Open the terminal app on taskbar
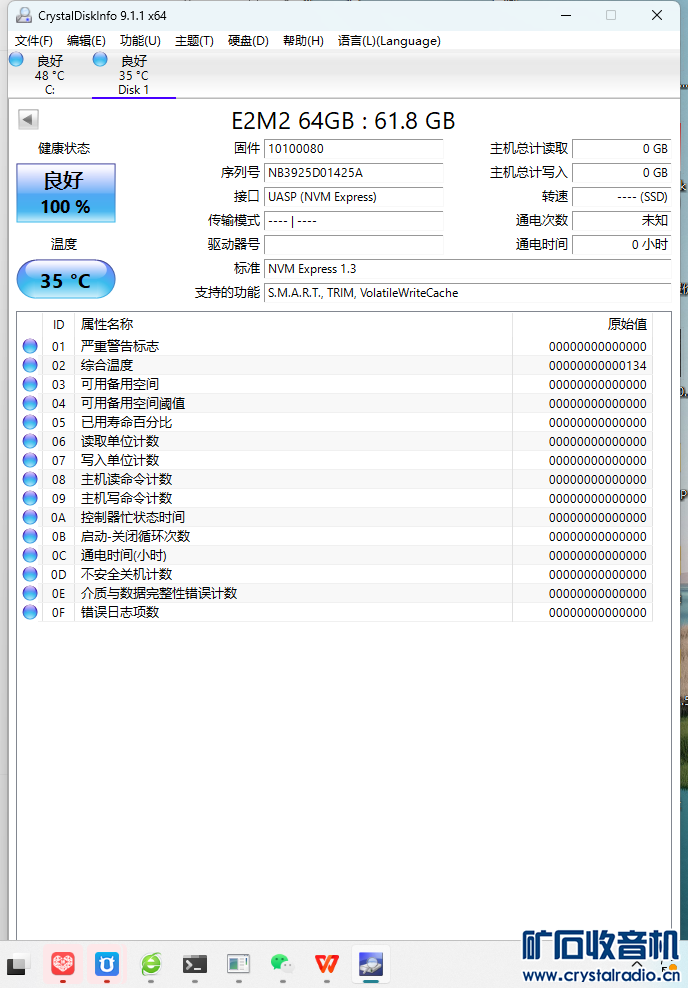 pos(195,963)
